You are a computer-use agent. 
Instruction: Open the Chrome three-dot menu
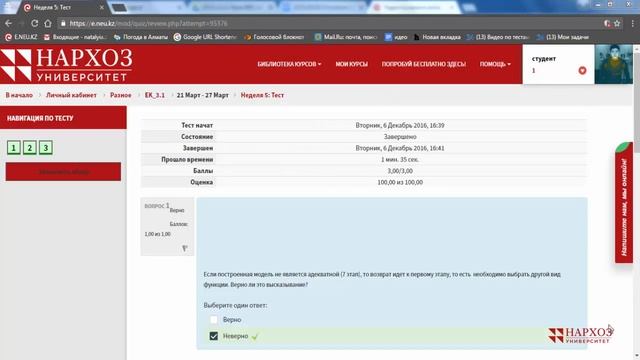click(632, 23)
